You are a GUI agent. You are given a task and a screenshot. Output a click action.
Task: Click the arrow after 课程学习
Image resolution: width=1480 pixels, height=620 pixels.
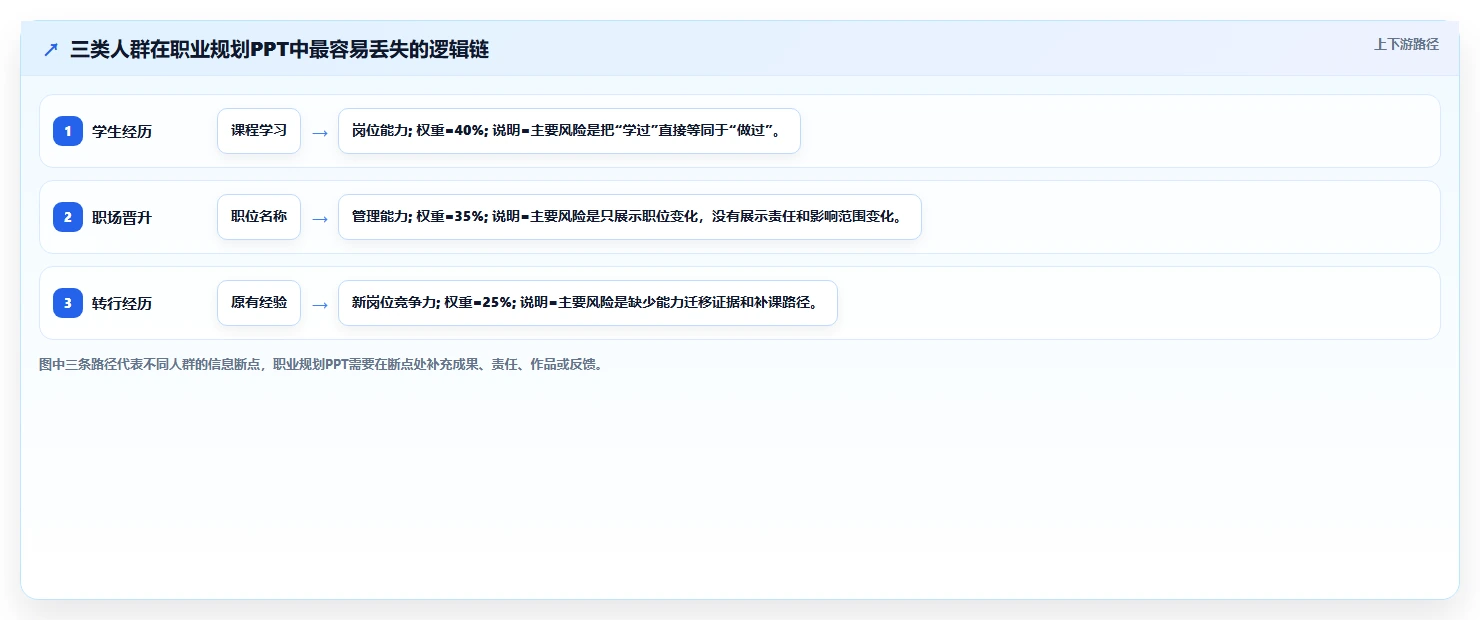(320, 132)
